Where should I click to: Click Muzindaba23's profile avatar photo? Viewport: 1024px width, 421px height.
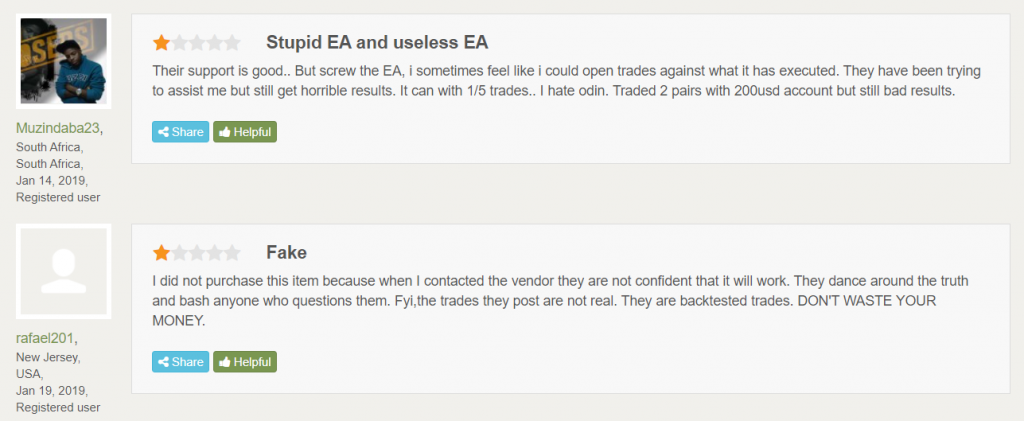[65, 60]
